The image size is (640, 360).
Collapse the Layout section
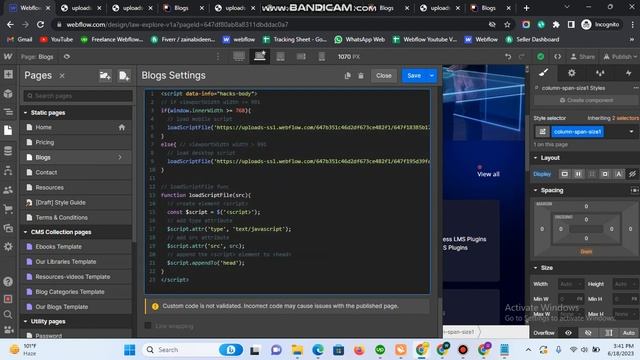[536, 158]
